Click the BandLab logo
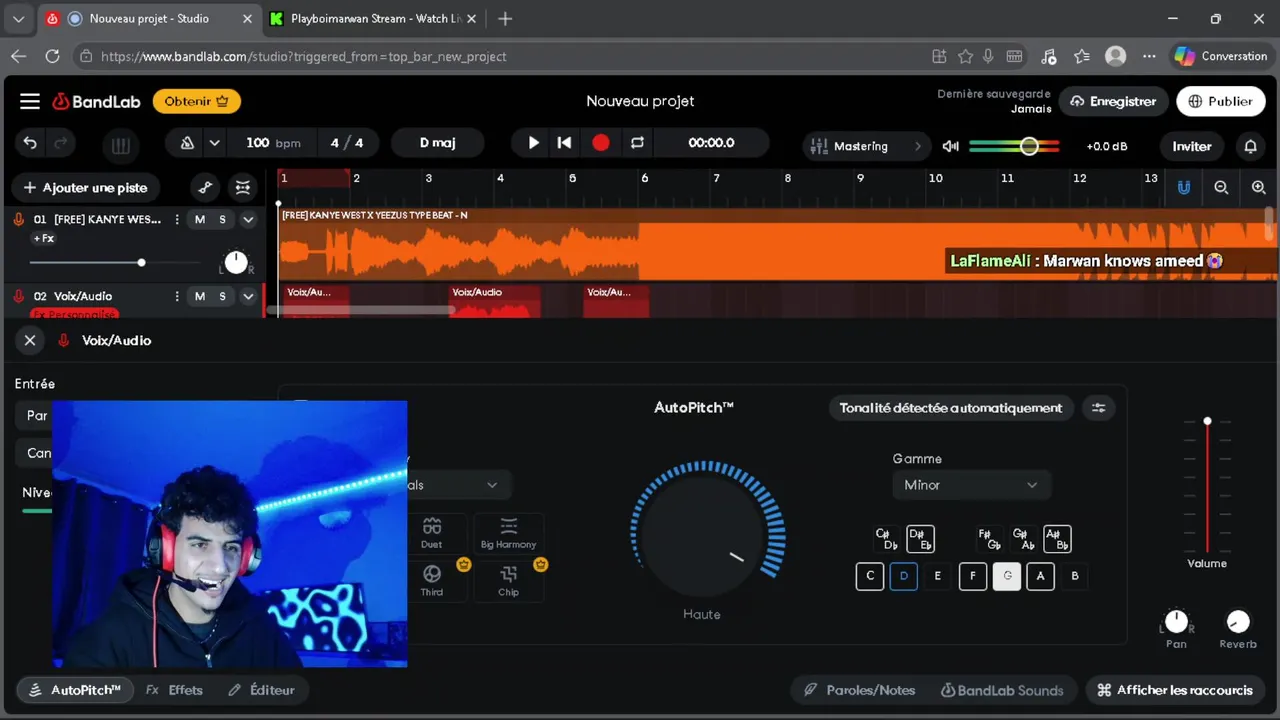Screen dimensions: 1280x720 coord(97,101)
